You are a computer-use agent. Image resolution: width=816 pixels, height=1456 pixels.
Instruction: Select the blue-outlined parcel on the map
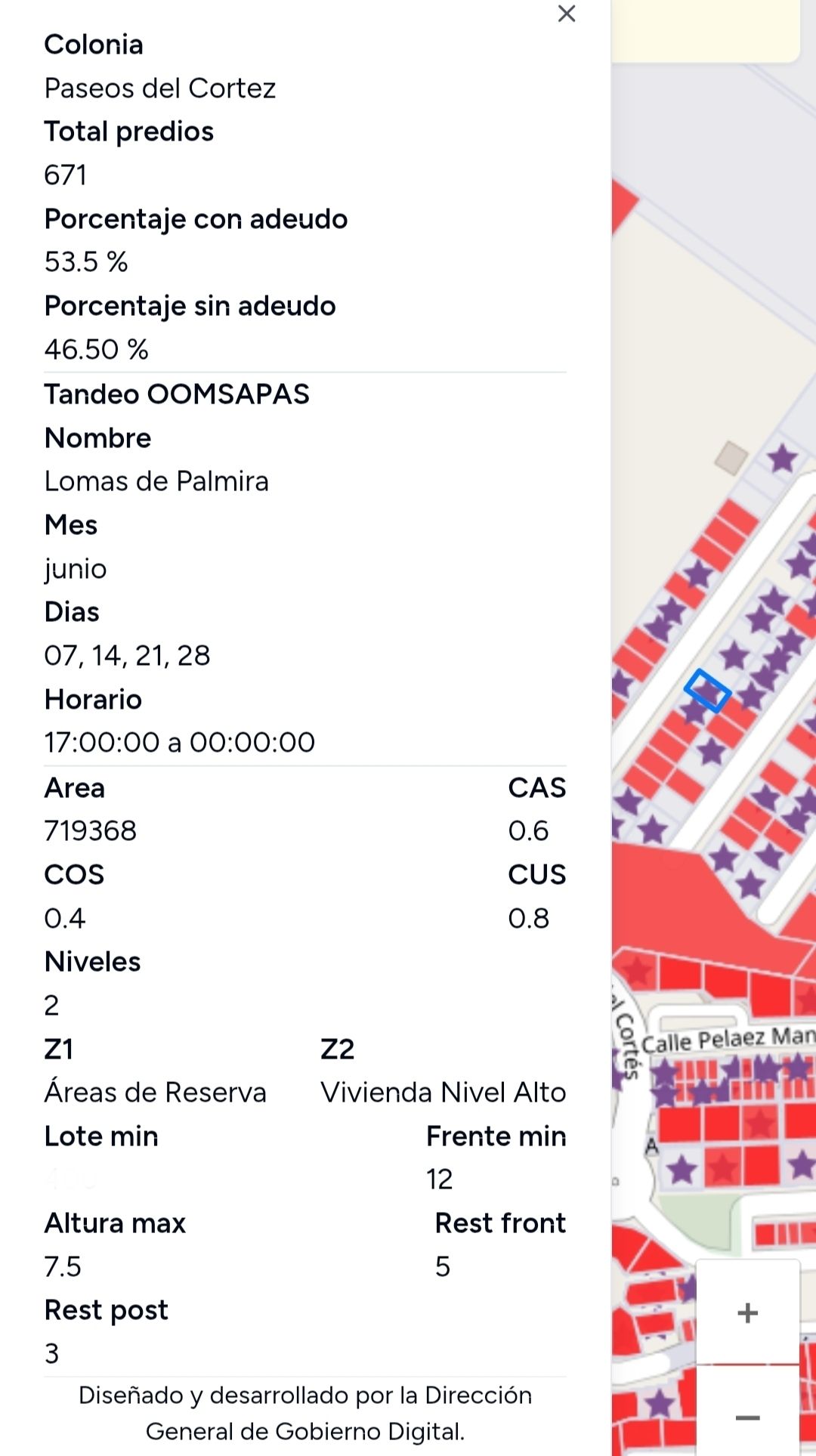click(x=707, y=690)
